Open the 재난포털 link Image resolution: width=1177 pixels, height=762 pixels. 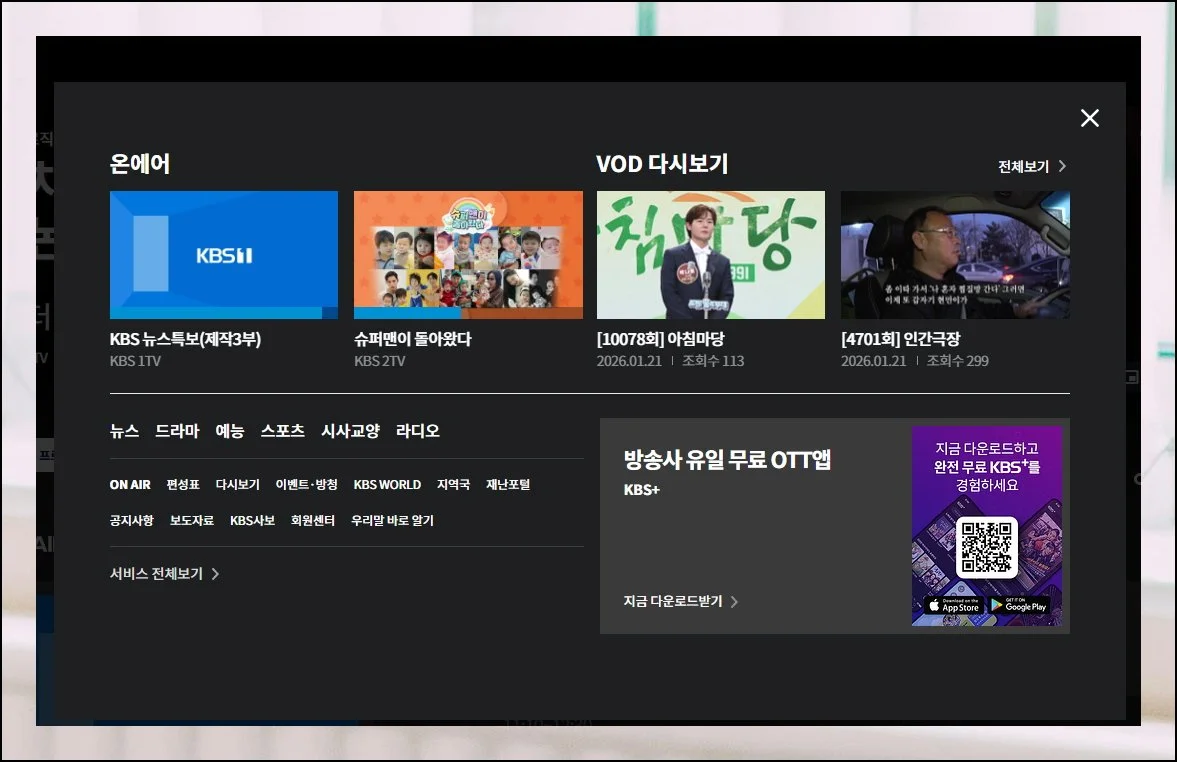point(508,485)
